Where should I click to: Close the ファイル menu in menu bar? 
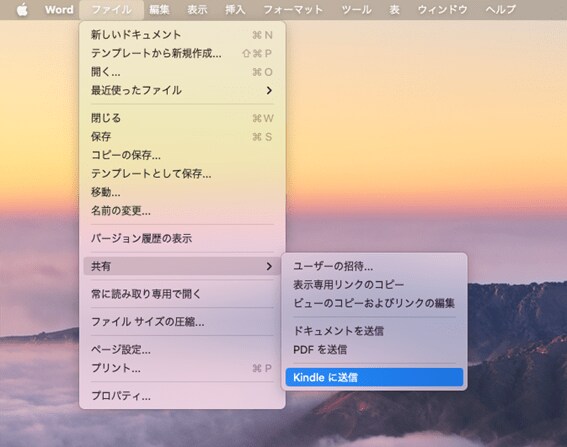tap(111, 10)
